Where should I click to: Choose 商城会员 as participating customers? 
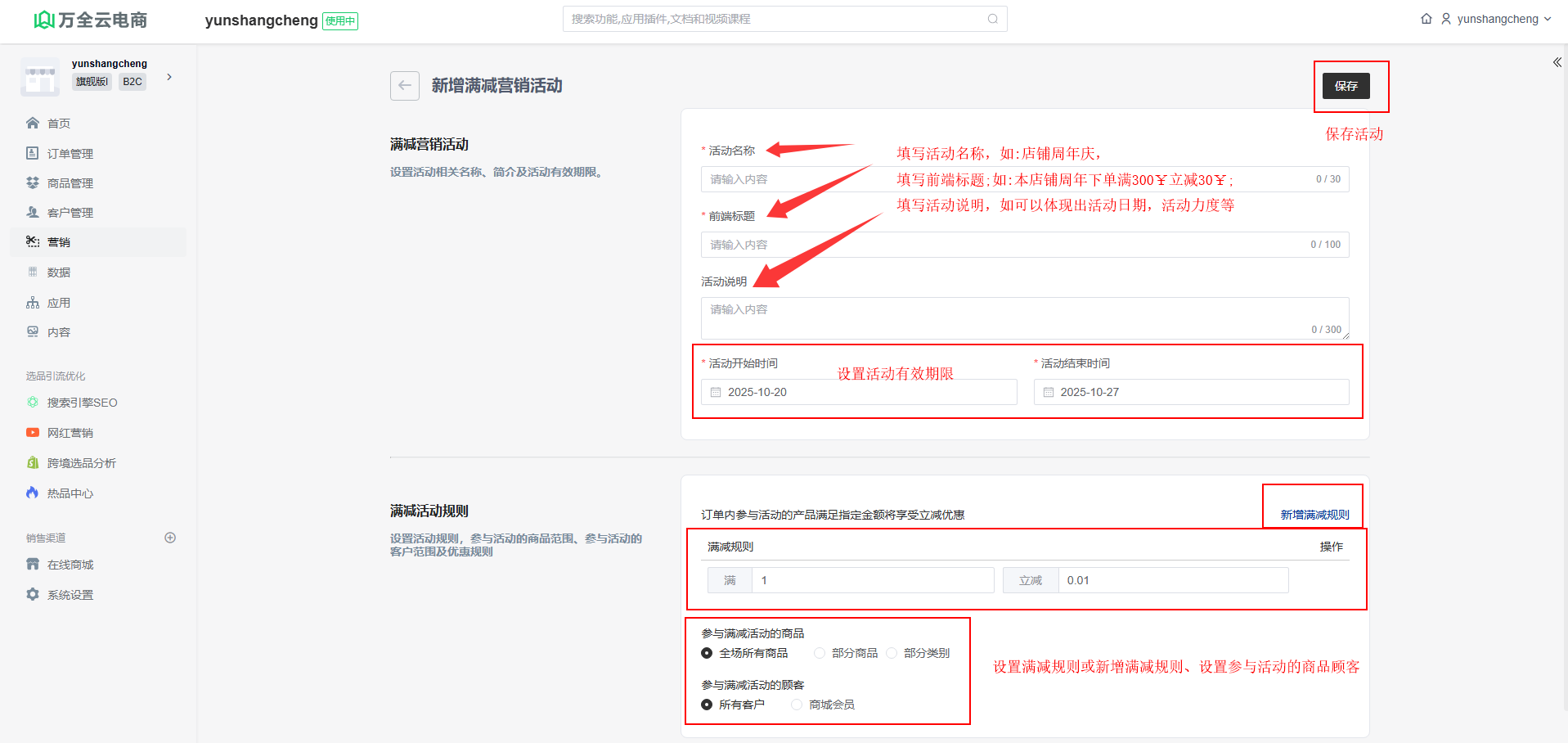point(797,705)
